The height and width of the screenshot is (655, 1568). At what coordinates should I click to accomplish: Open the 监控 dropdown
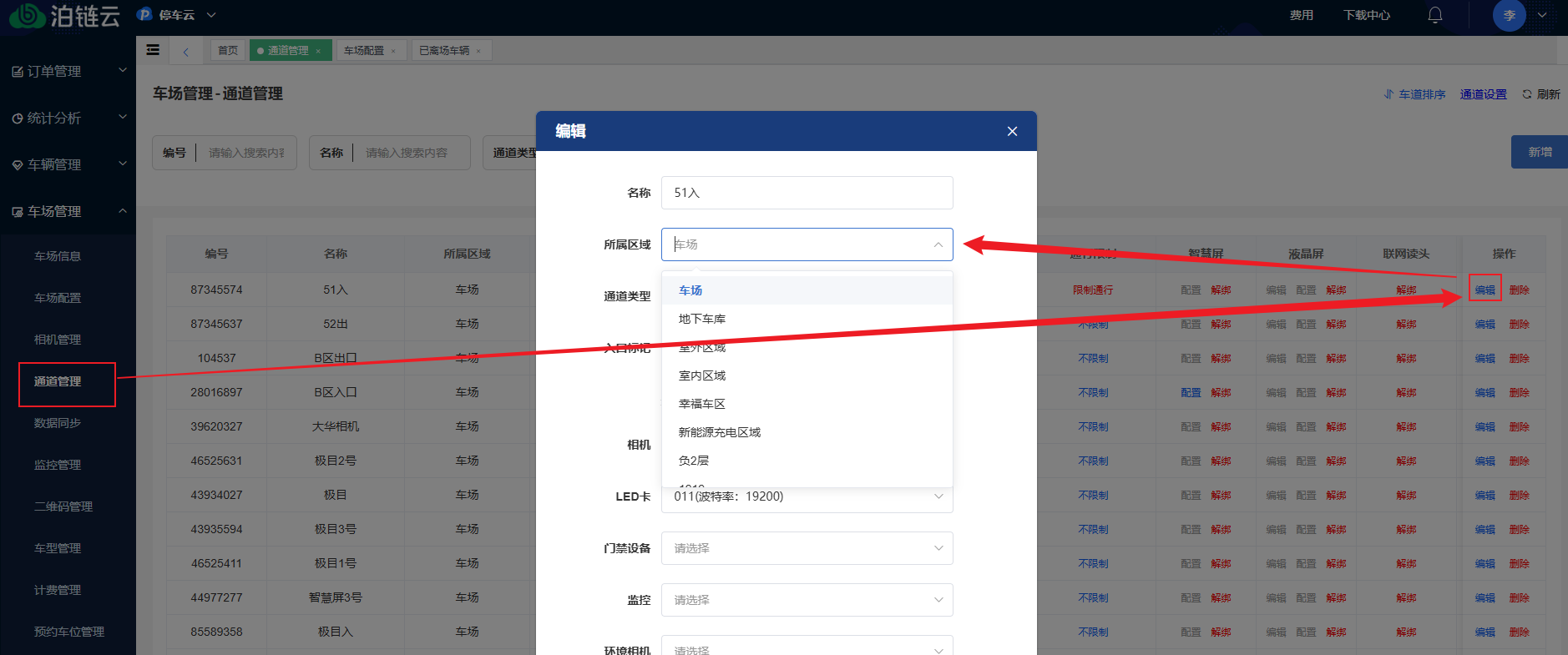click(807, 600)
